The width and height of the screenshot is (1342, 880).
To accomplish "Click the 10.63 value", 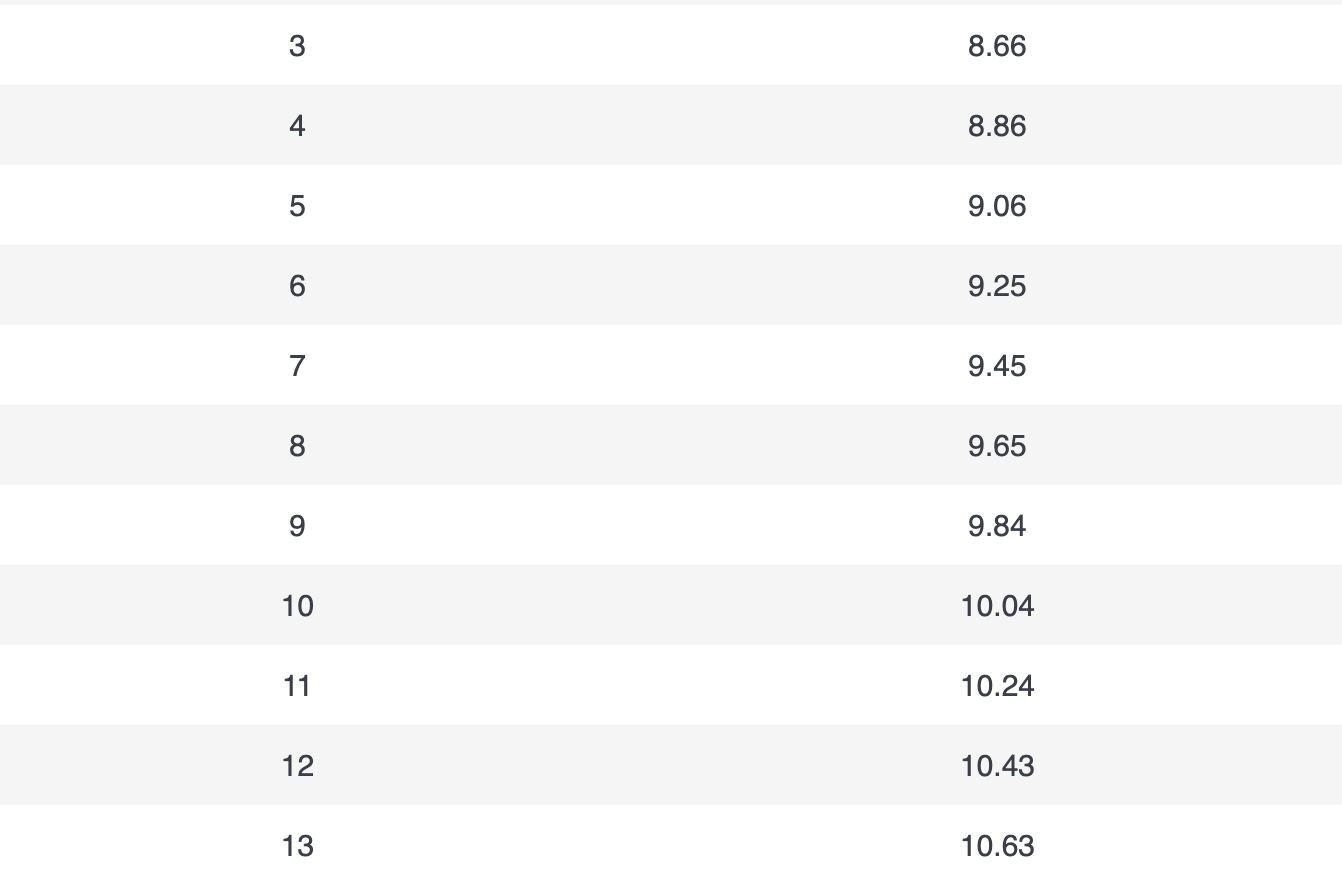I will coord(997,846).
